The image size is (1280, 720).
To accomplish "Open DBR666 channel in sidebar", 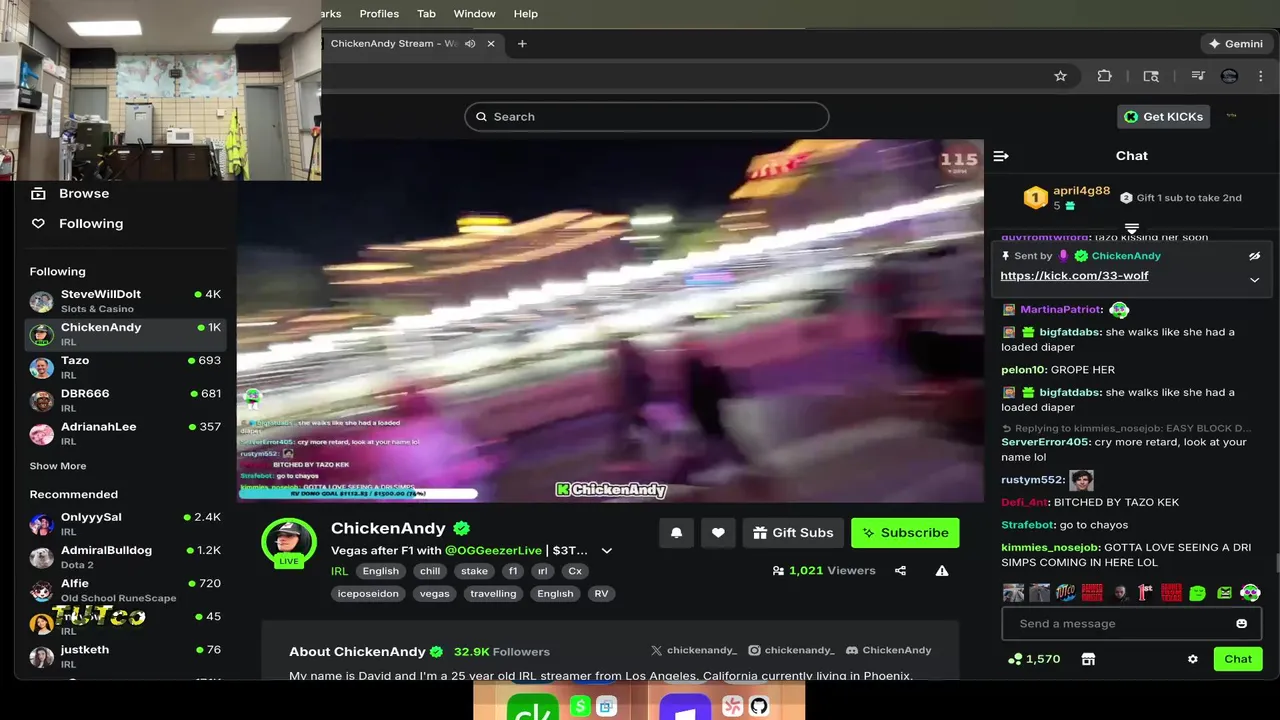I will pyautogui.click(x=125, y=400).
